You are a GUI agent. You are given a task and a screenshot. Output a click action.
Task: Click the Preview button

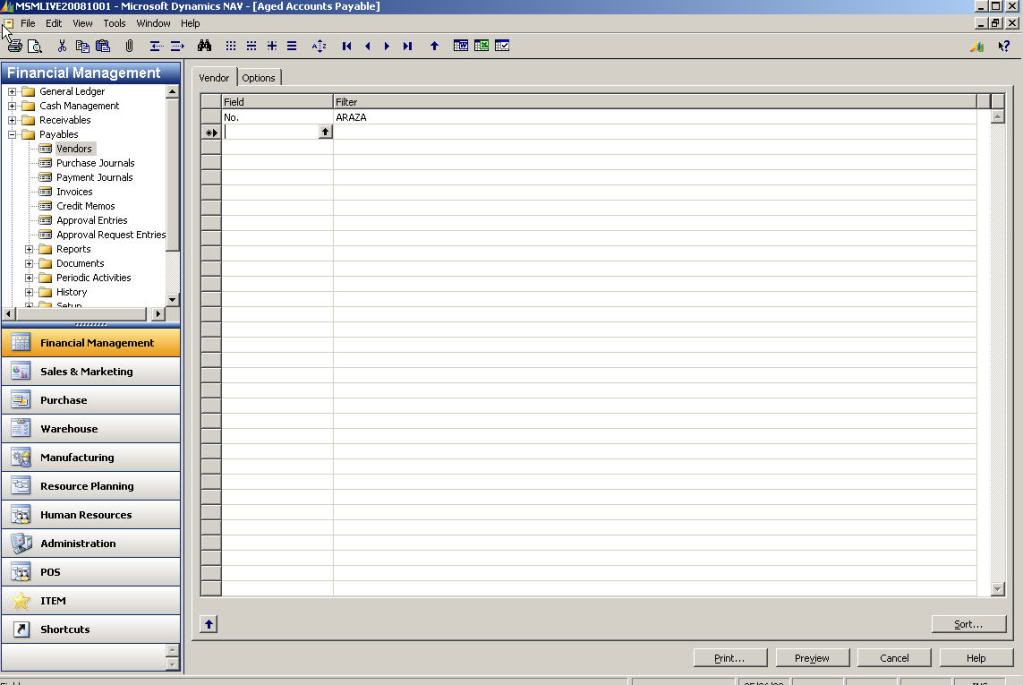pyautogui.click(x=812, y=658)
